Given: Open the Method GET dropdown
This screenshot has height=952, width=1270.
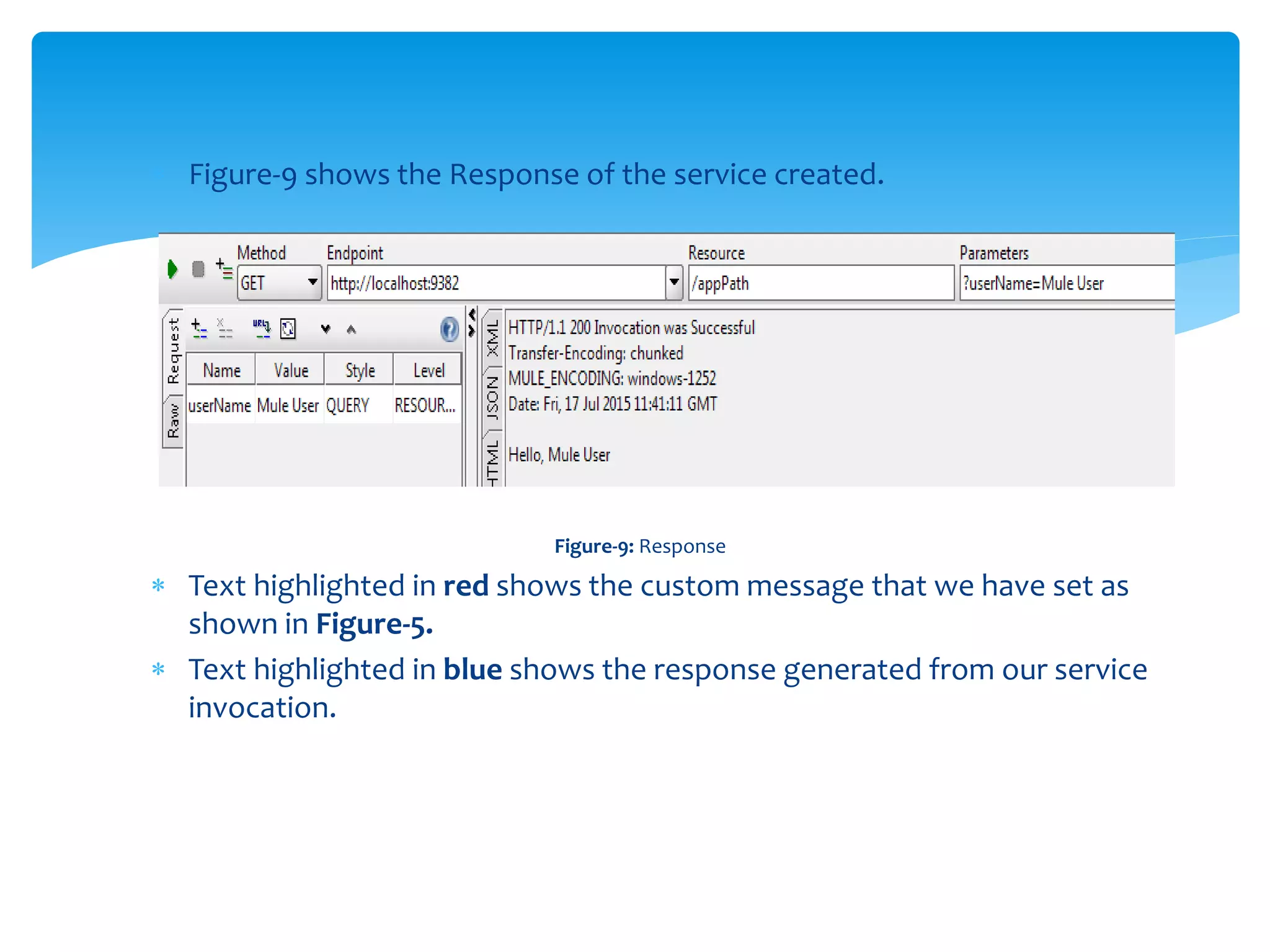Looking at the screenshot, I should [x=279, y=283].
